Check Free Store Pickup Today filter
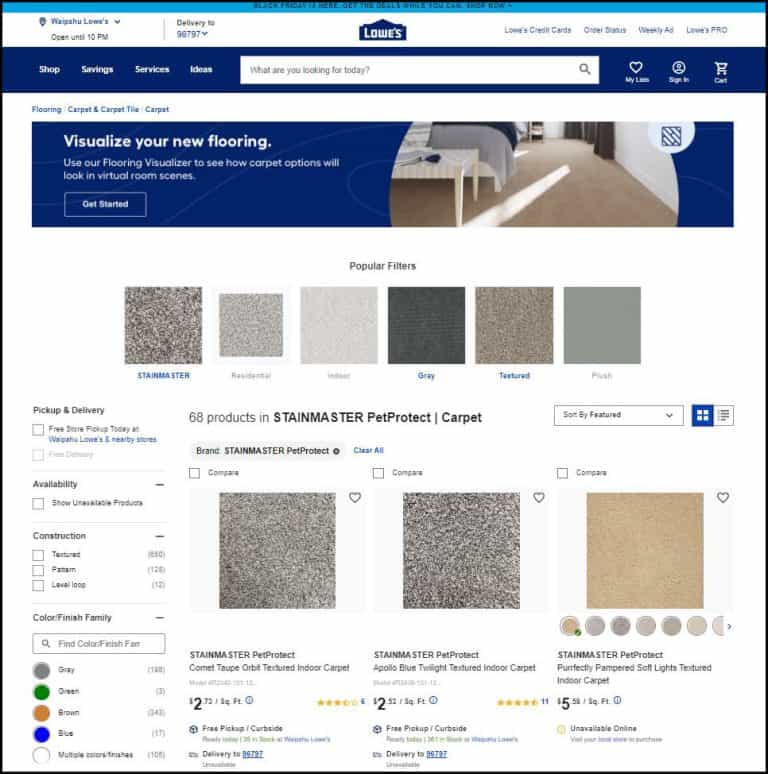Image resolution: width=768 pixels, height=774 pixels. pyautogui.click(x=38, y=429)
